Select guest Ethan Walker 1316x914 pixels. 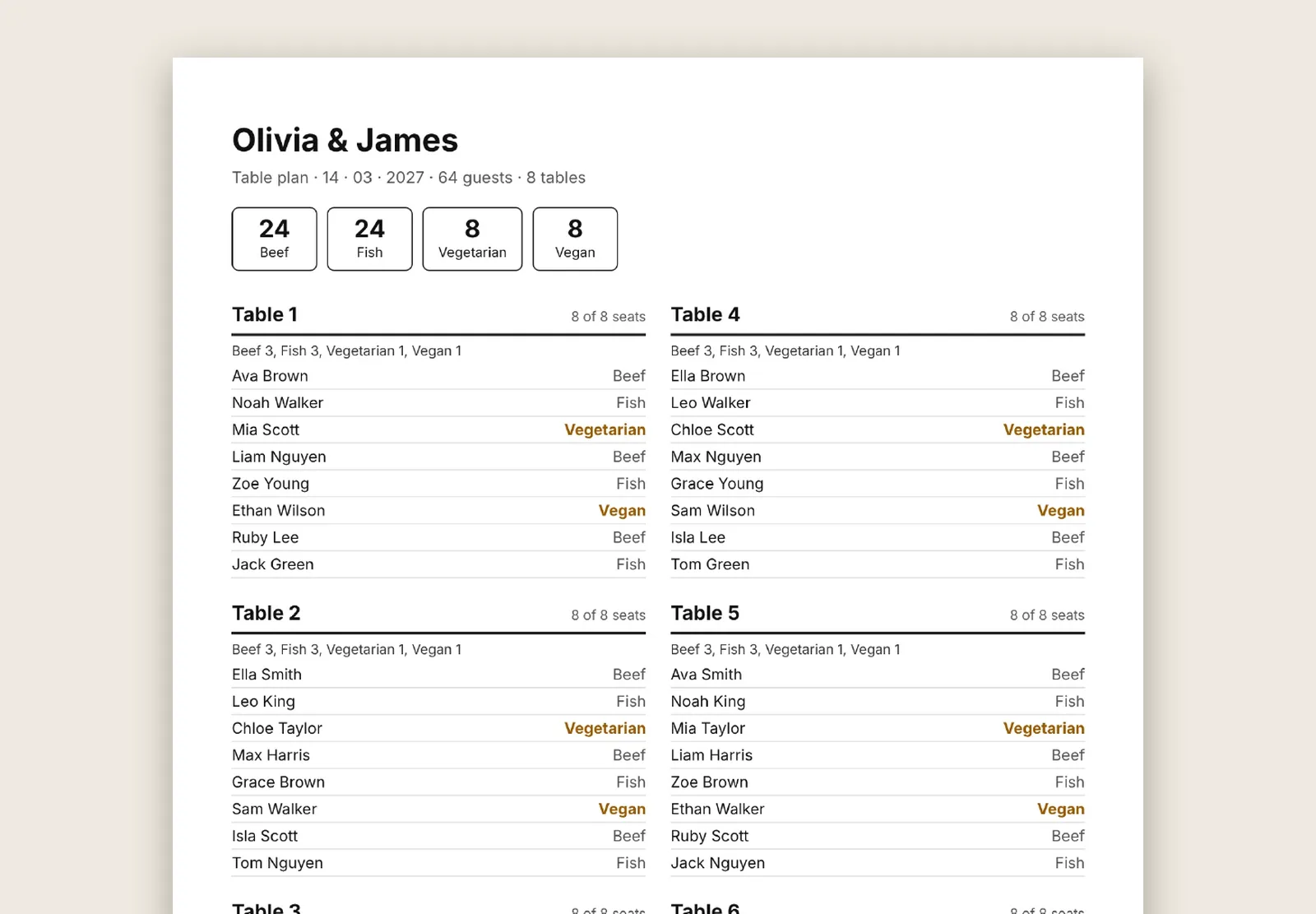[x=717, y=809]
